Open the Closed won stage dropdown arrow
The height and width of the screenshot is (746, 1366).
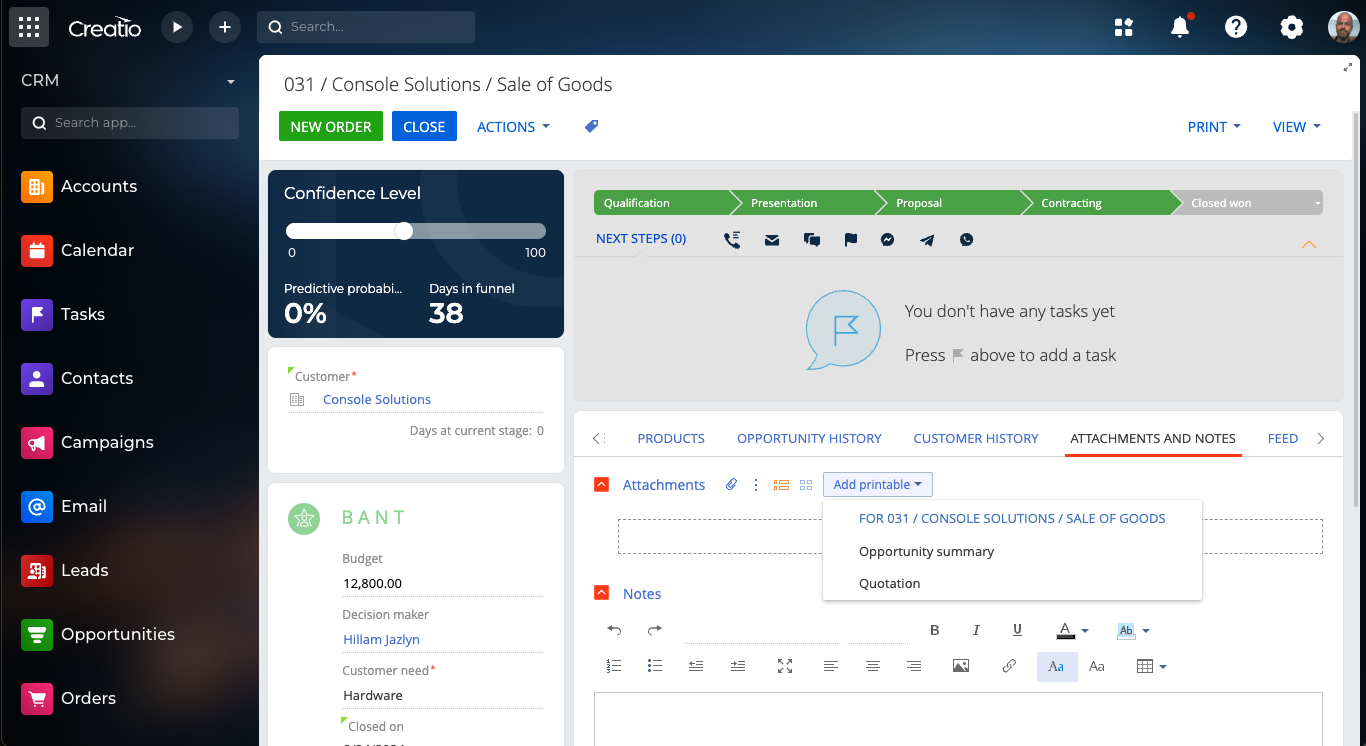point(1317,203)
